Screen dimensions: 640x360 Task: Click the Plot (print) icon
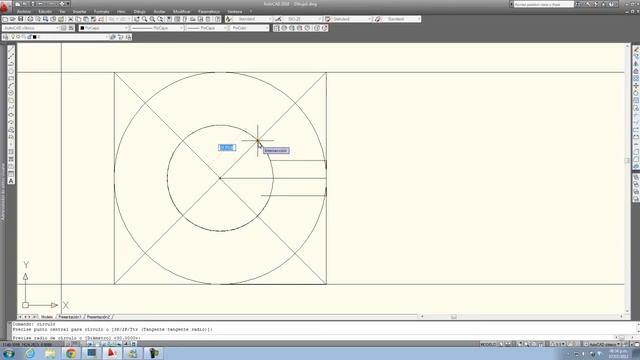[30, 19]
